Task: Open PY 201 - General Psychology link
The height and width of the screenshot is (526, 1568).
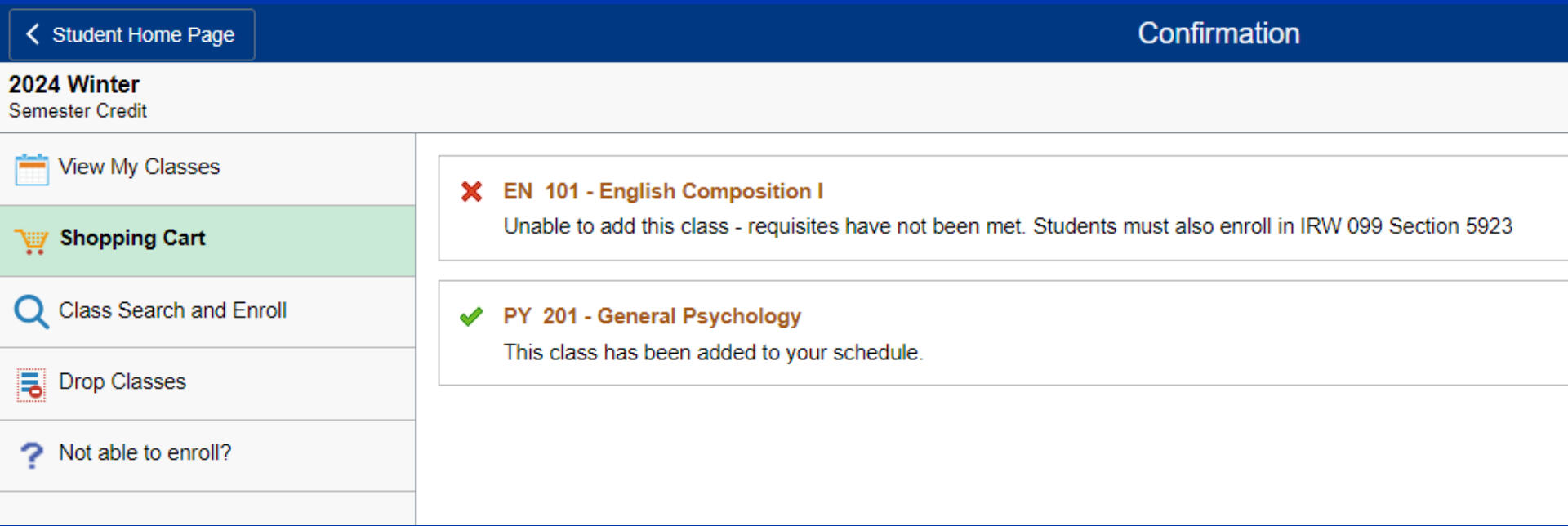Action: click(x=652, y=316)
